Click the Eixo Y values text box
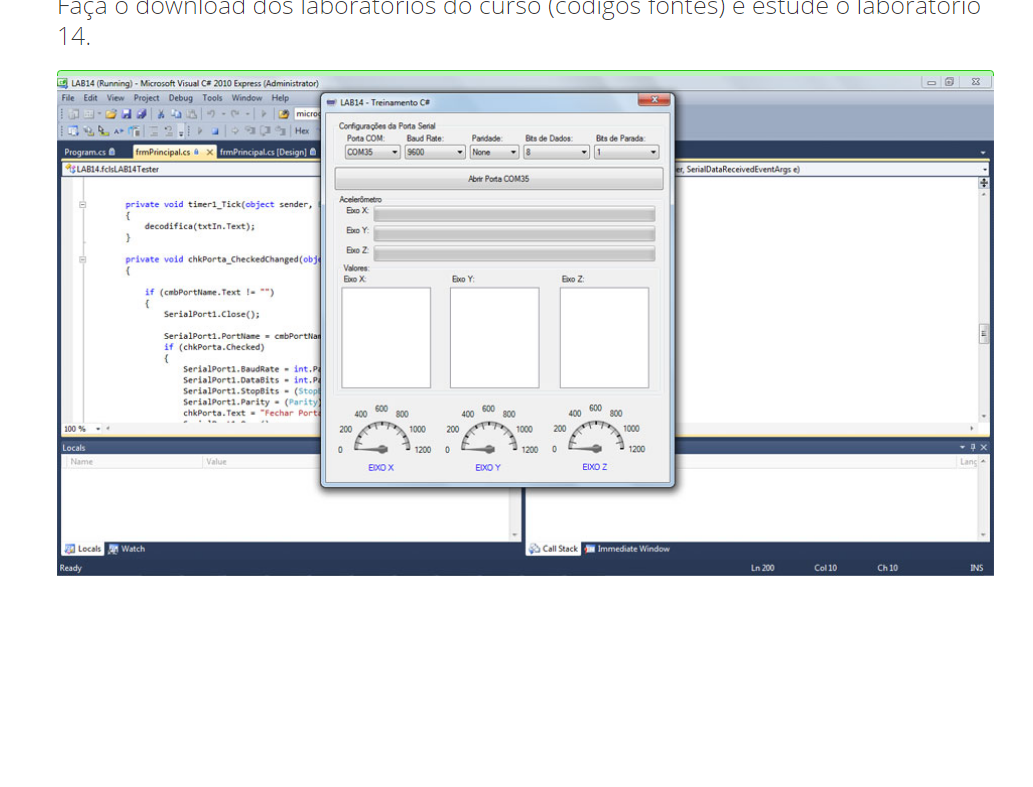 (494, 338)
